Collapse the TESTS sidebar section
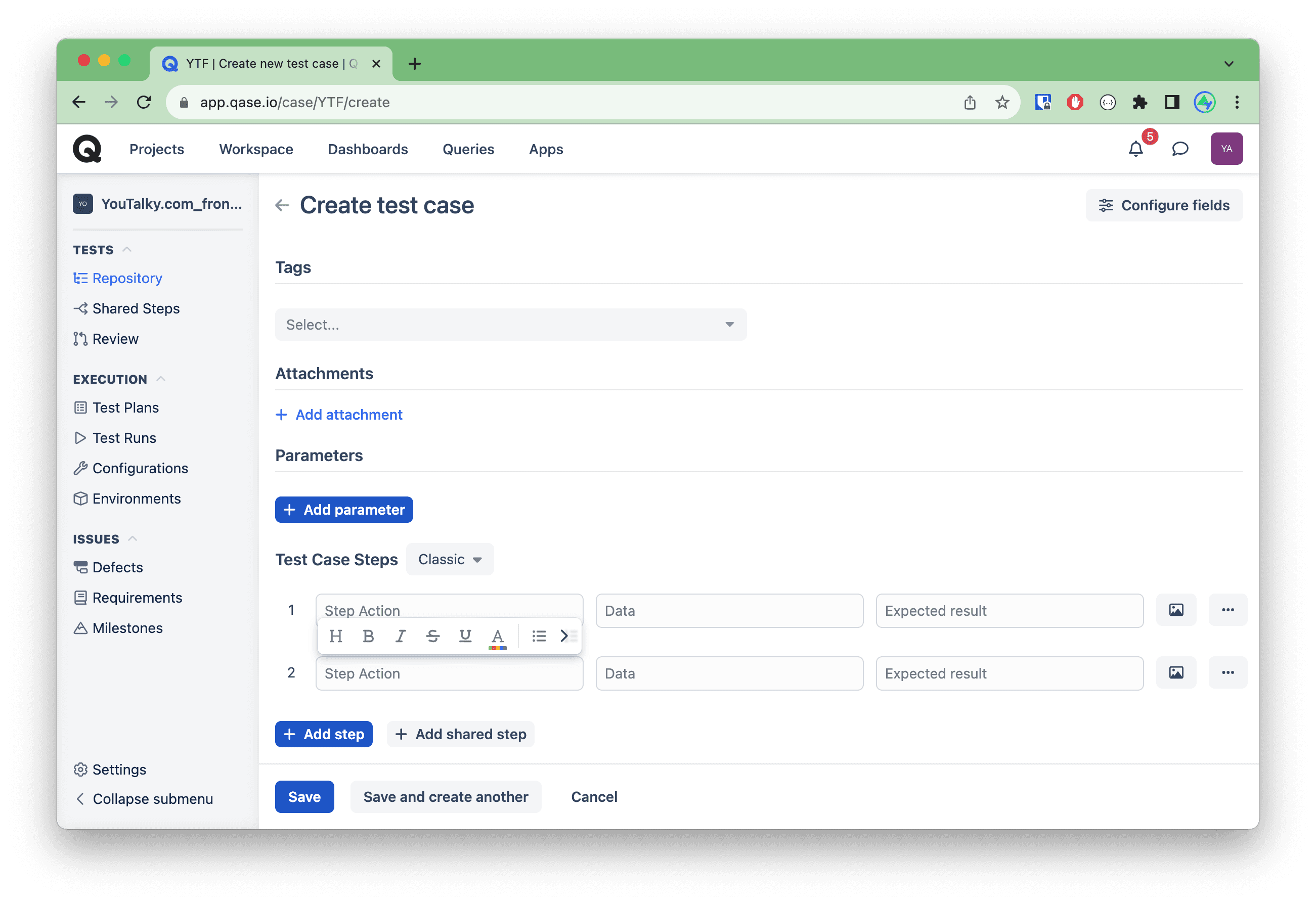The width and height of the screenshot is (1316, 904). tap(127, 250)
